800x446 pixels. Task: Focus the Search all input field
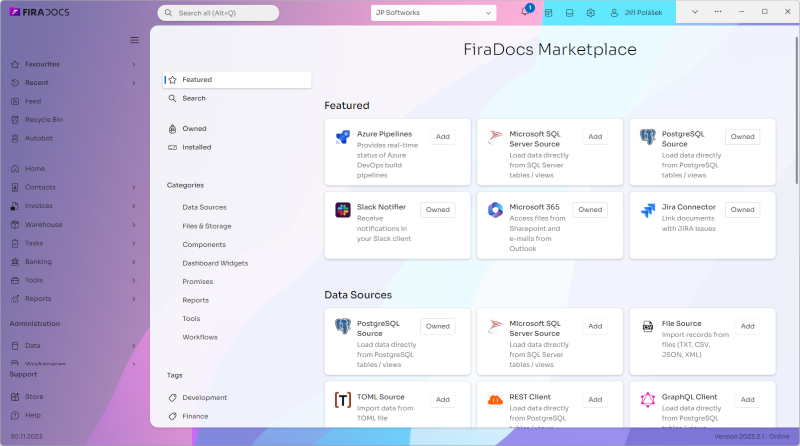click(218, 13)
